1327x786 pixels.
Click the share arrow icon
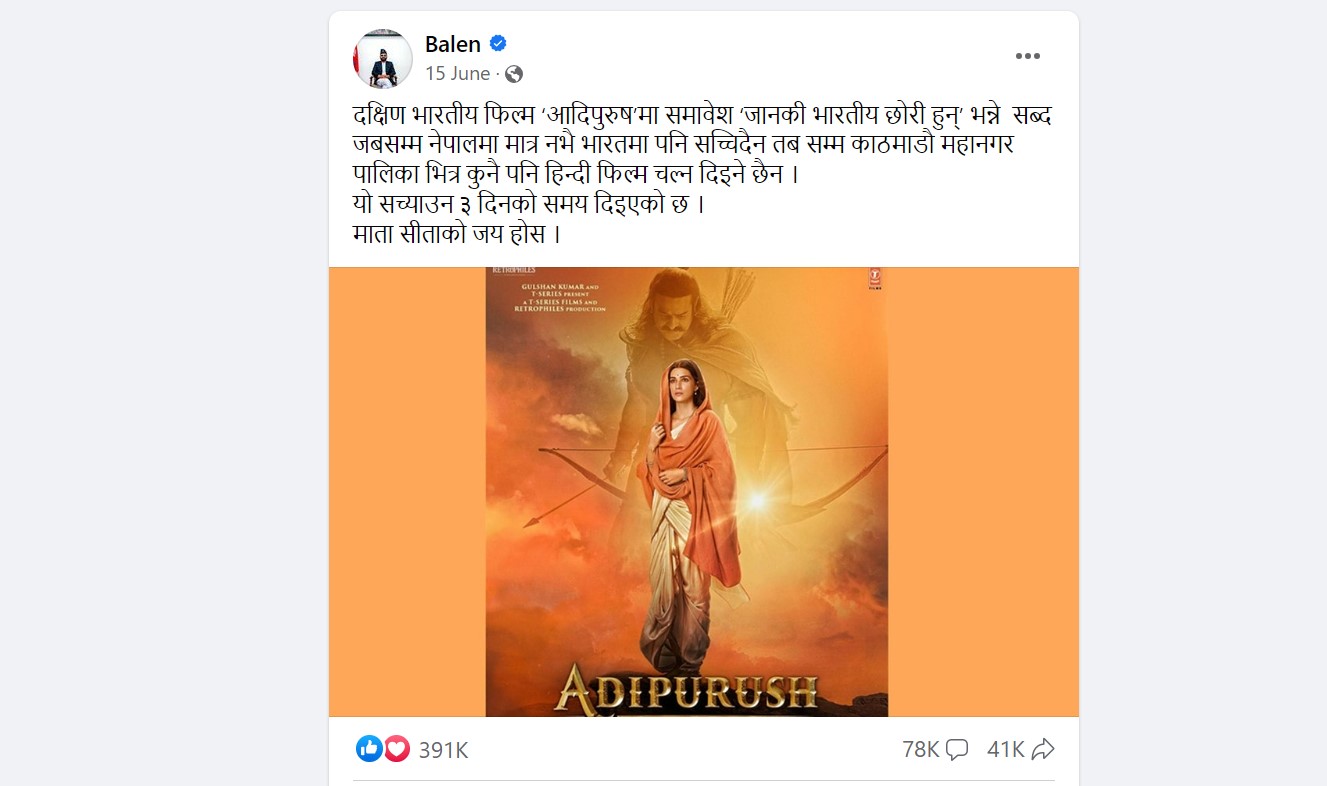click(x=1043, y=749)
